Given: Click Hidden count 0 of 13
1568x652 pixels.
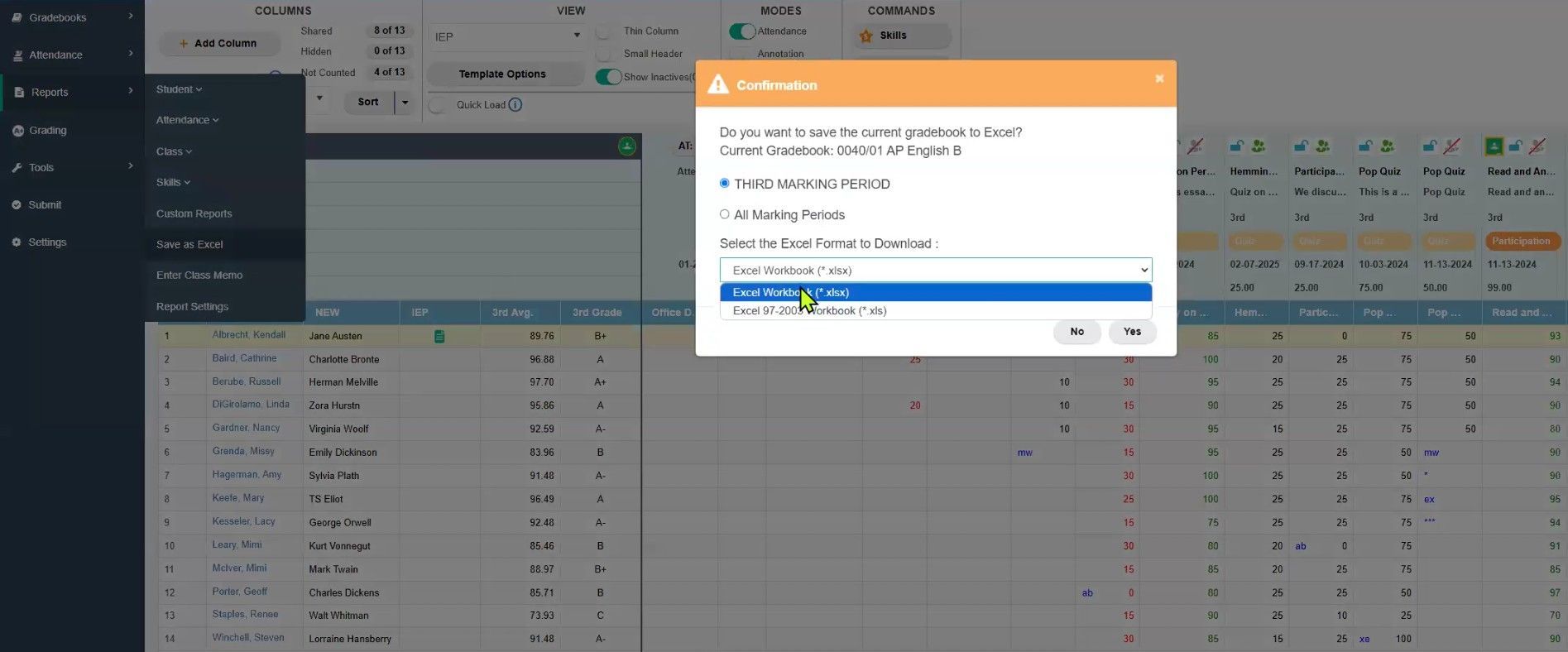Looking at the screenshot, I should 389,51.
